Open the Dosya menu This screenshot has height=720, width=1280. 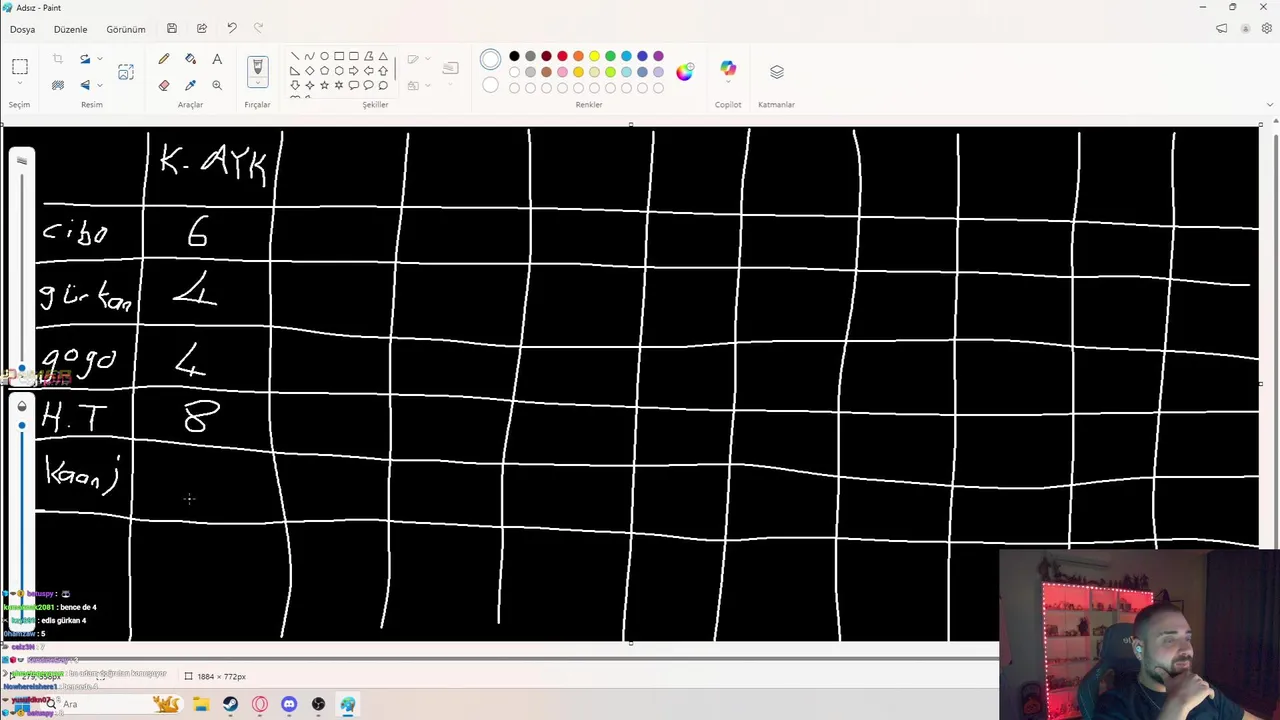(22, 29)
